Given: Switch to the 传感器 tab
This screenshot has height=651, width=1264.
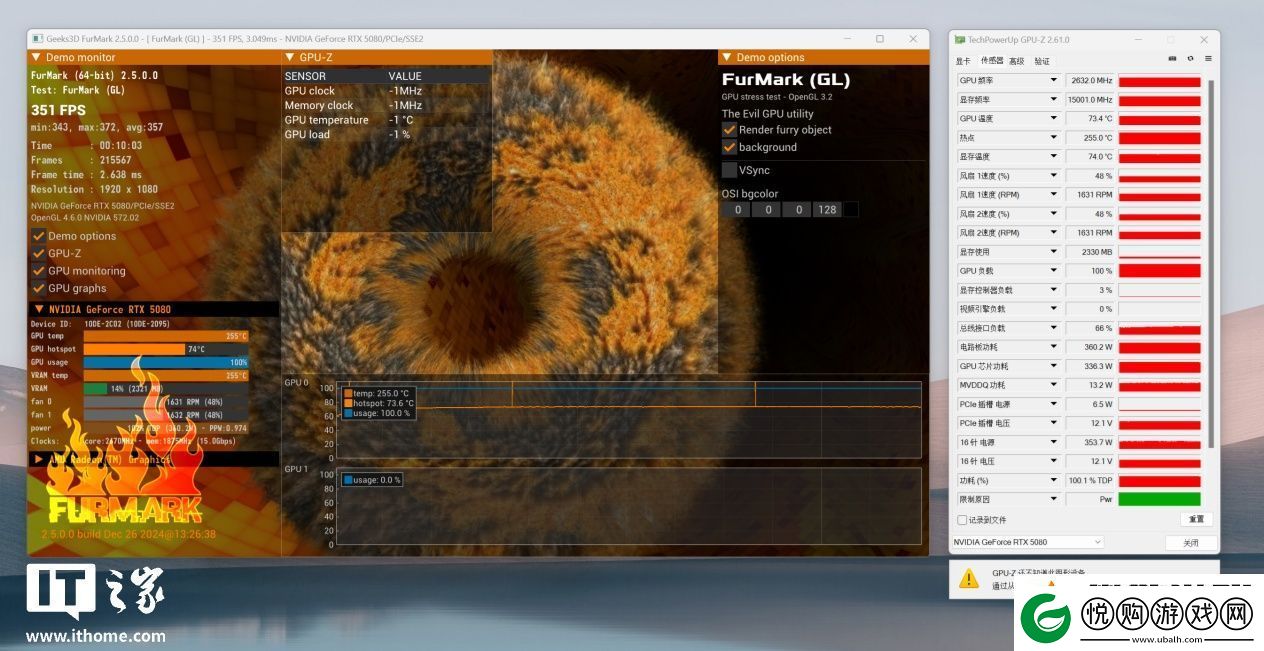Looking at the screenshot, I should [x=991, y=61].
